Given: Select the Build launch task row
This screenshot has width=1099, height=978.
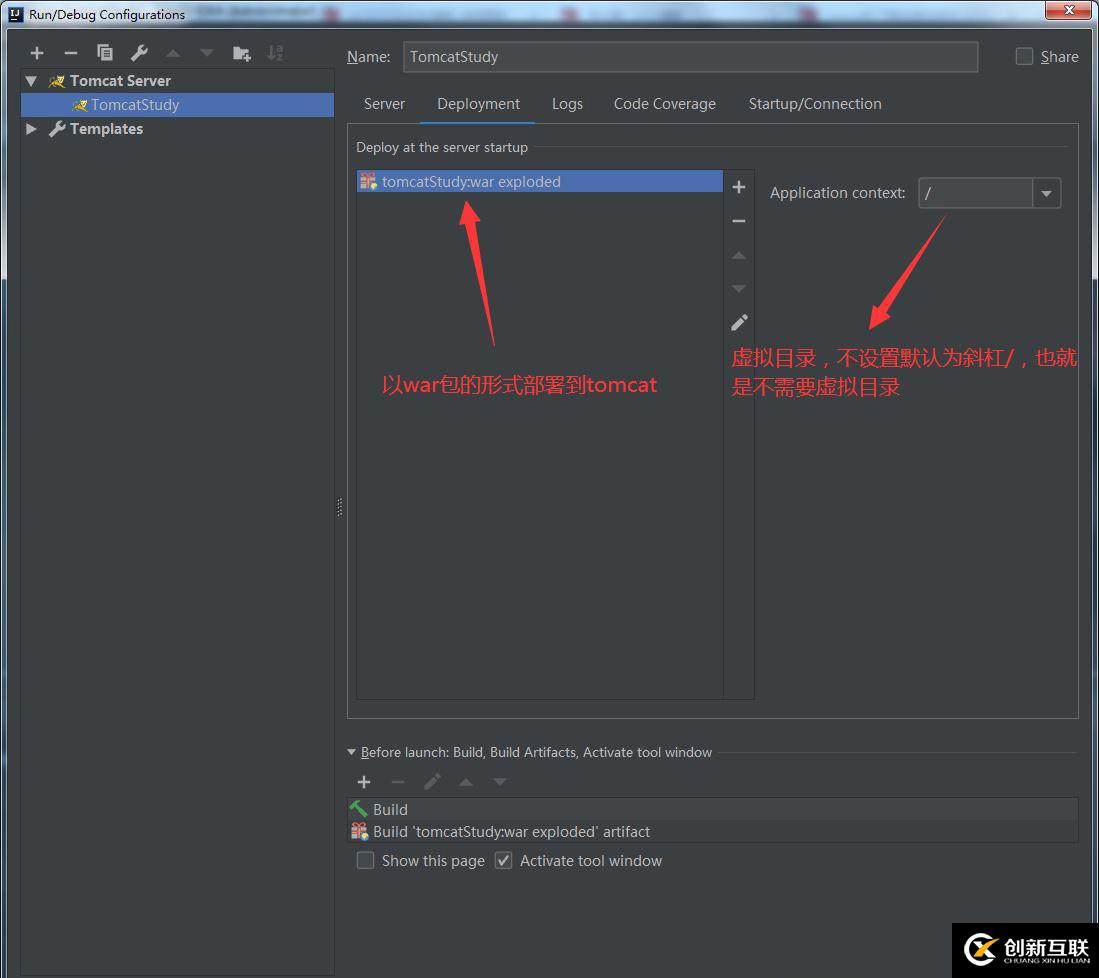Looking at the screenshot, I should pos(713,809).
